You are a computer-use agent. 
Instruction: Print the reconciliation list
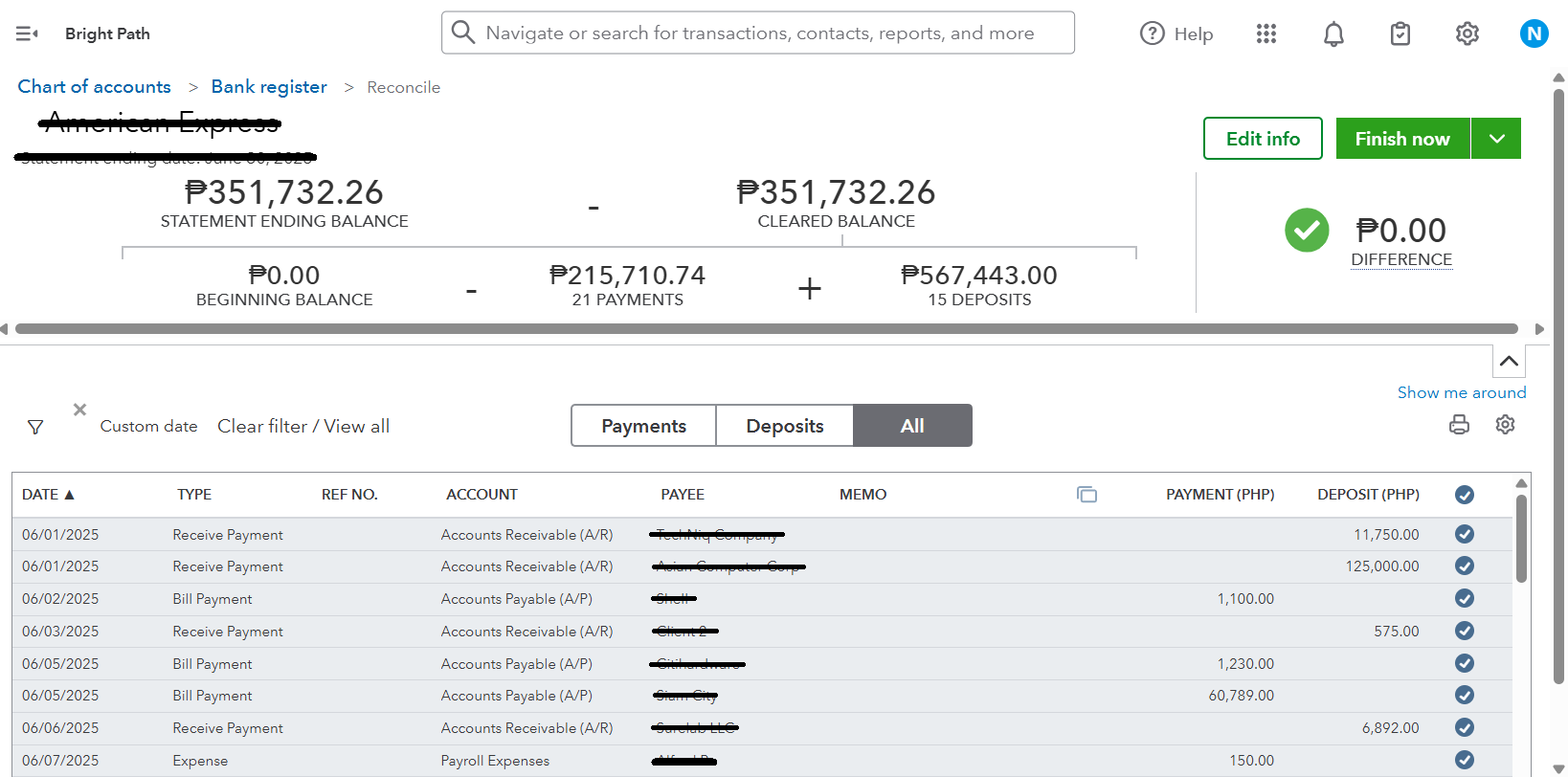point(1459,425)
